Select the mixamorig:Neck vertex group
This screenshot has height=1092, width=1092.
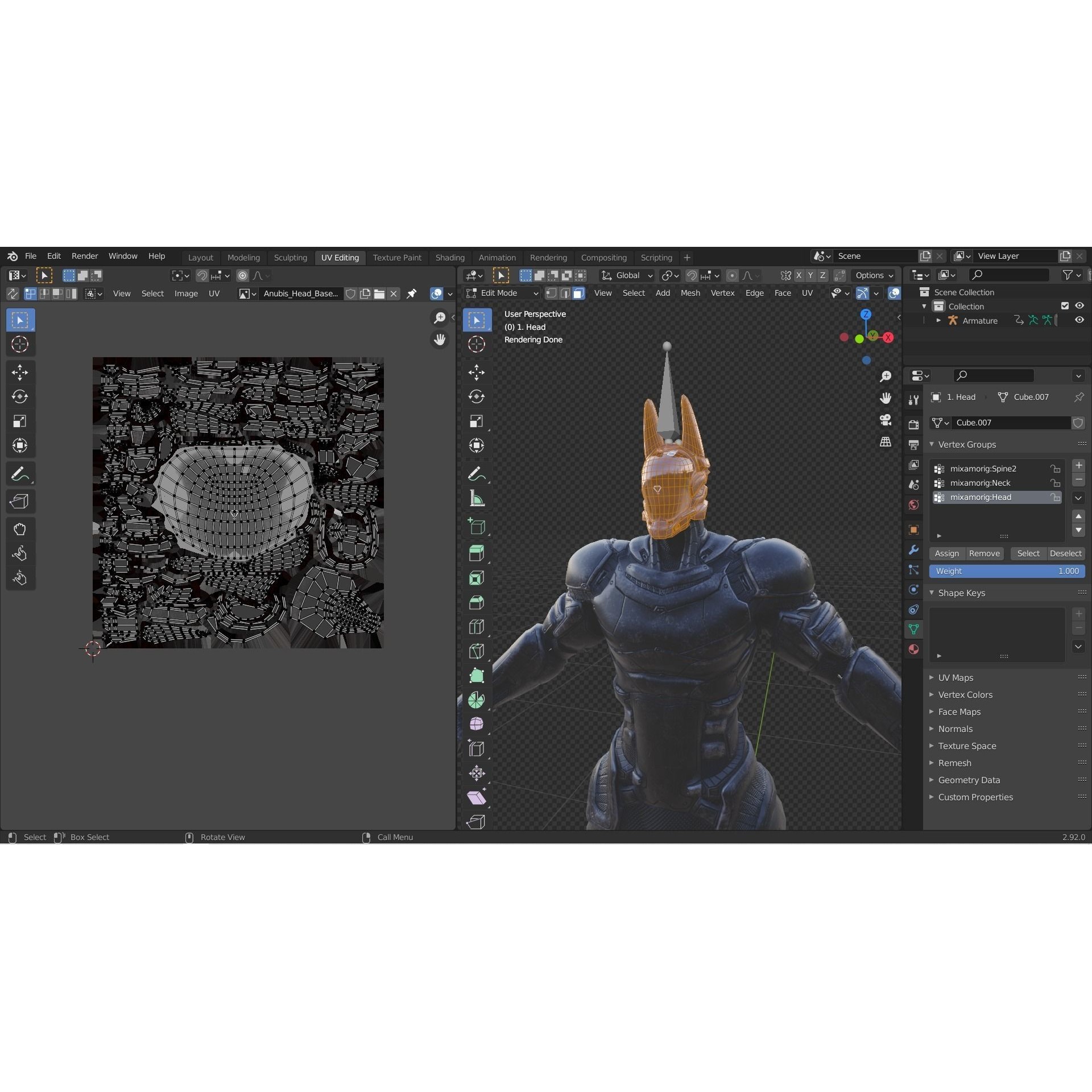(x=980, y=482)
